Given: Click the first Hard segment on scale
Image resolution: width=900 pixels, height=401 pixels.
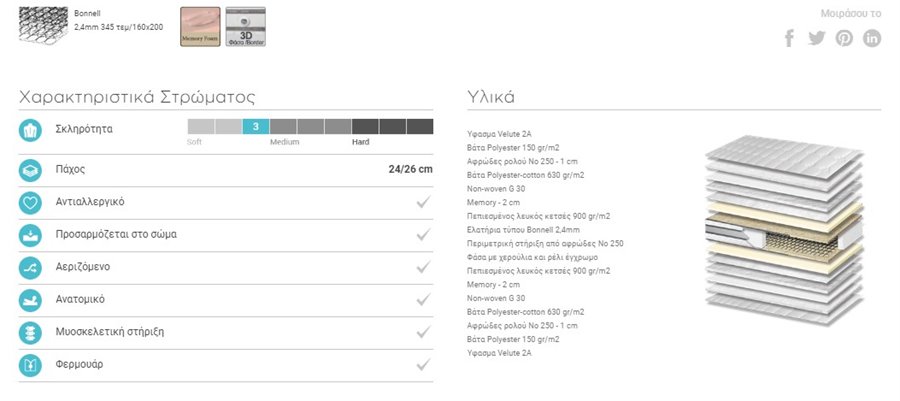Looking at the screenshot, I should coord(365,126).
